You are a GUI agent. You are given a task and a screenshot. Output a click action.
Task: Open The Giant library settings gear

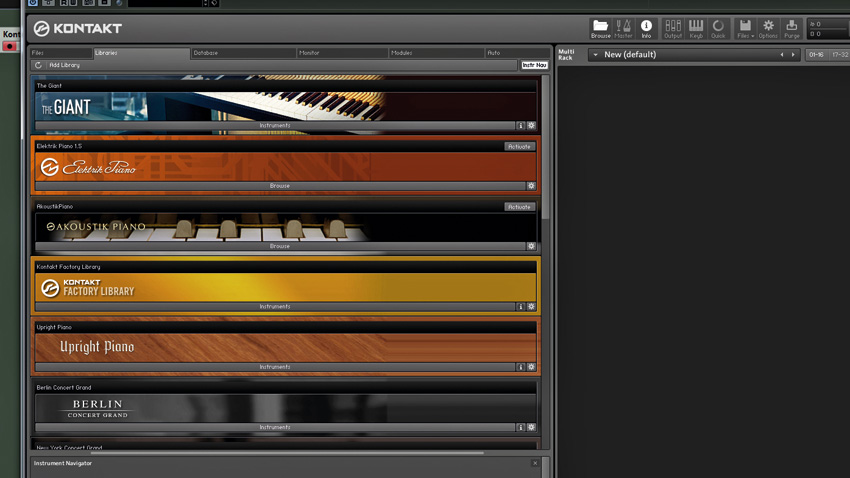coord(531,125)
